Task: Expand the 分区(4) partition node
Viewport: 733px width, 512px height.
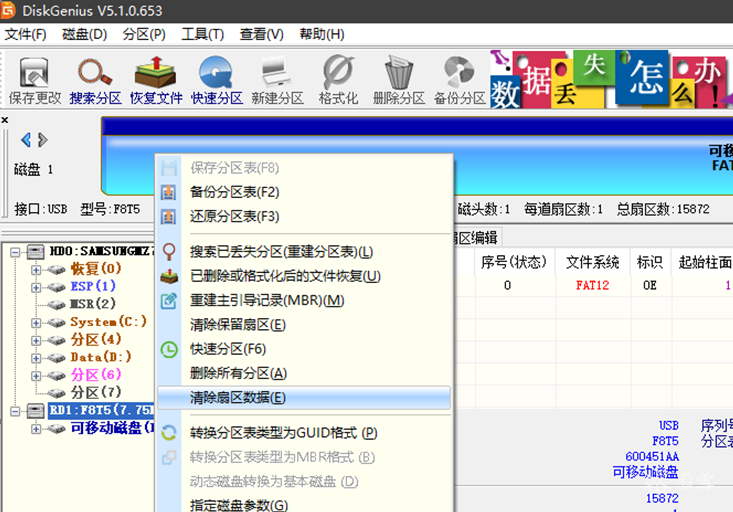Action: tap(36, 340)
